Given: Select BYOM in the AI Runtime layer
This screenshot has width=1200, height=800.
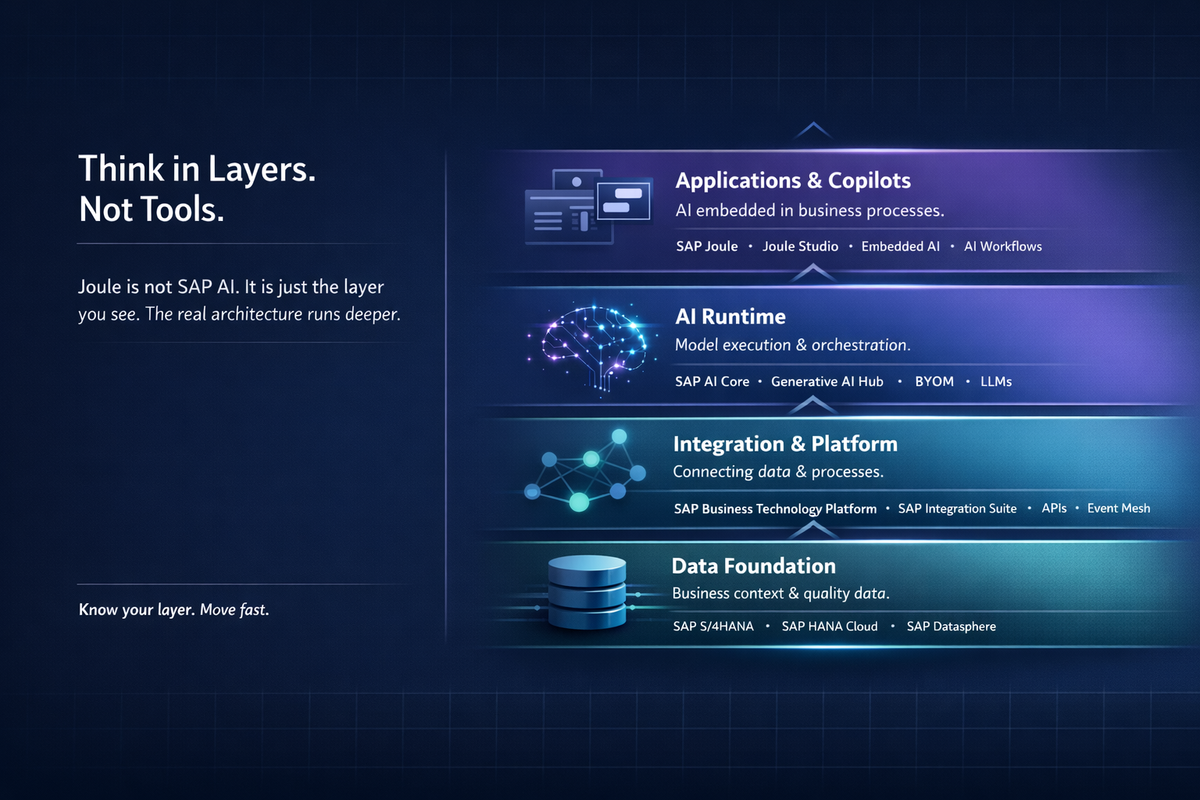Looking at the screenshot, I should click(934, 381).
